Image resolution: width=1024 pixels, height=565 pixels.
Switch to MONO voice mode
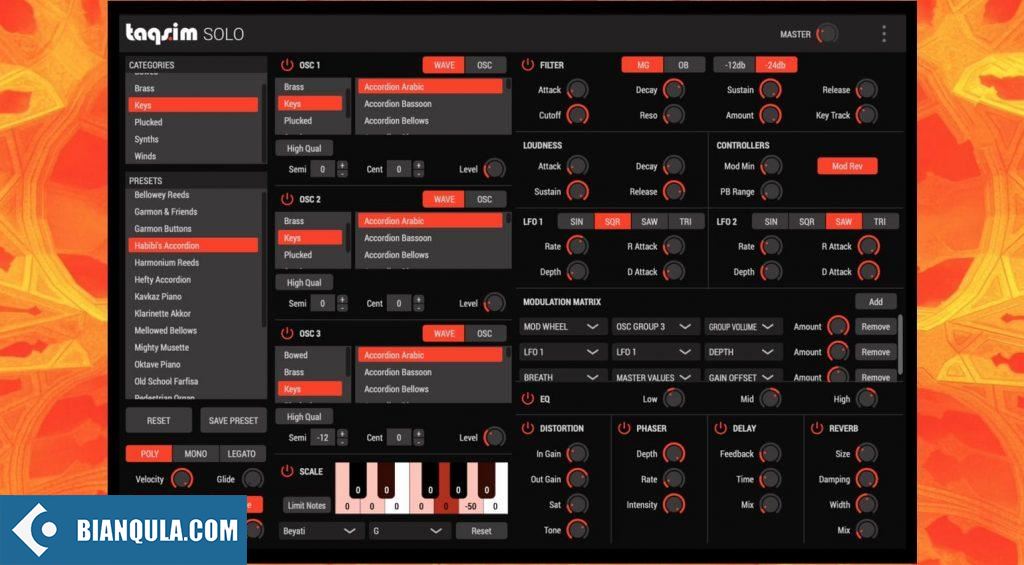pos(195,453)
